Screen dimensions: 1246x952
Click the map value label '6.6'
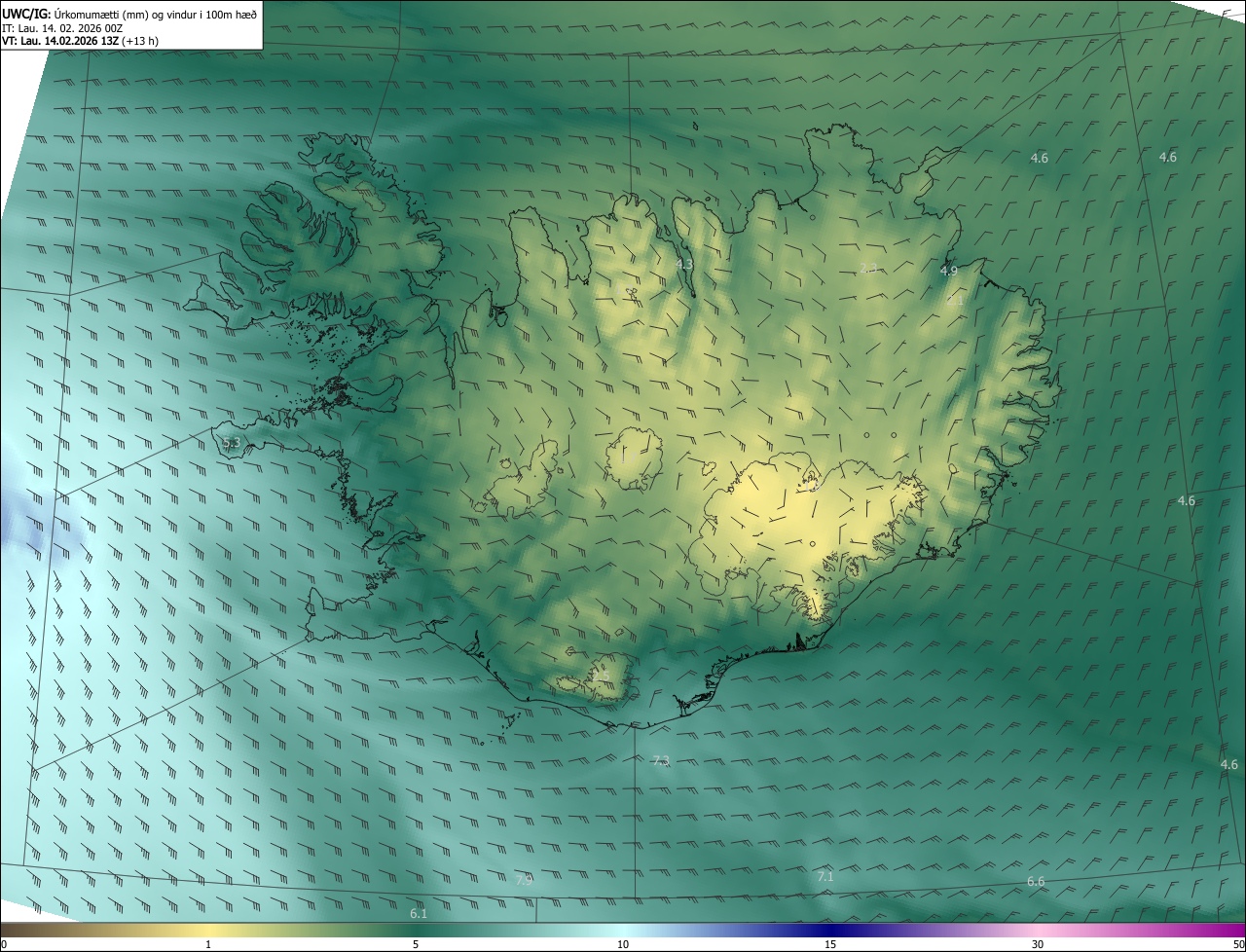(1036, 881)
